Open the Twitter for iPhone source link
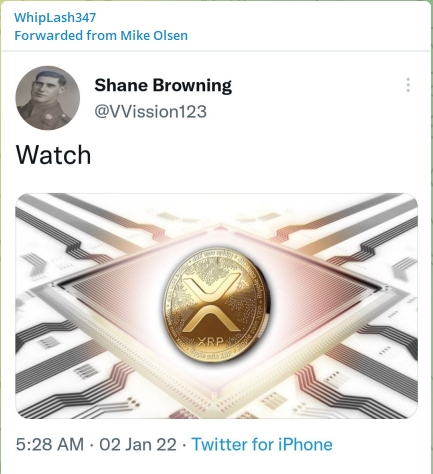This screenshot has width=433, height=474. tap(262, 444)
